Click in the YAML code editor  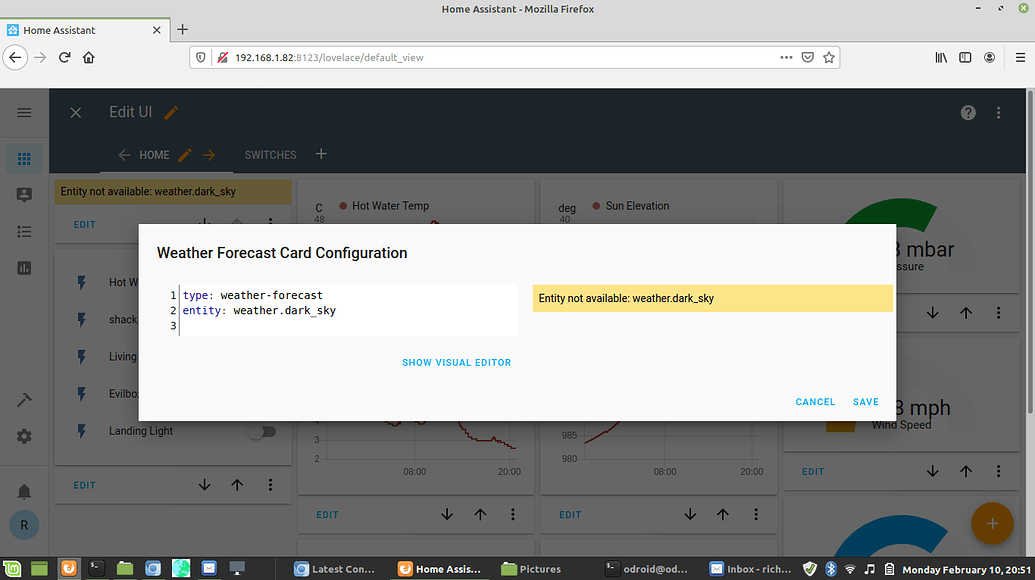pyautogui.click(x=337, y=310)
